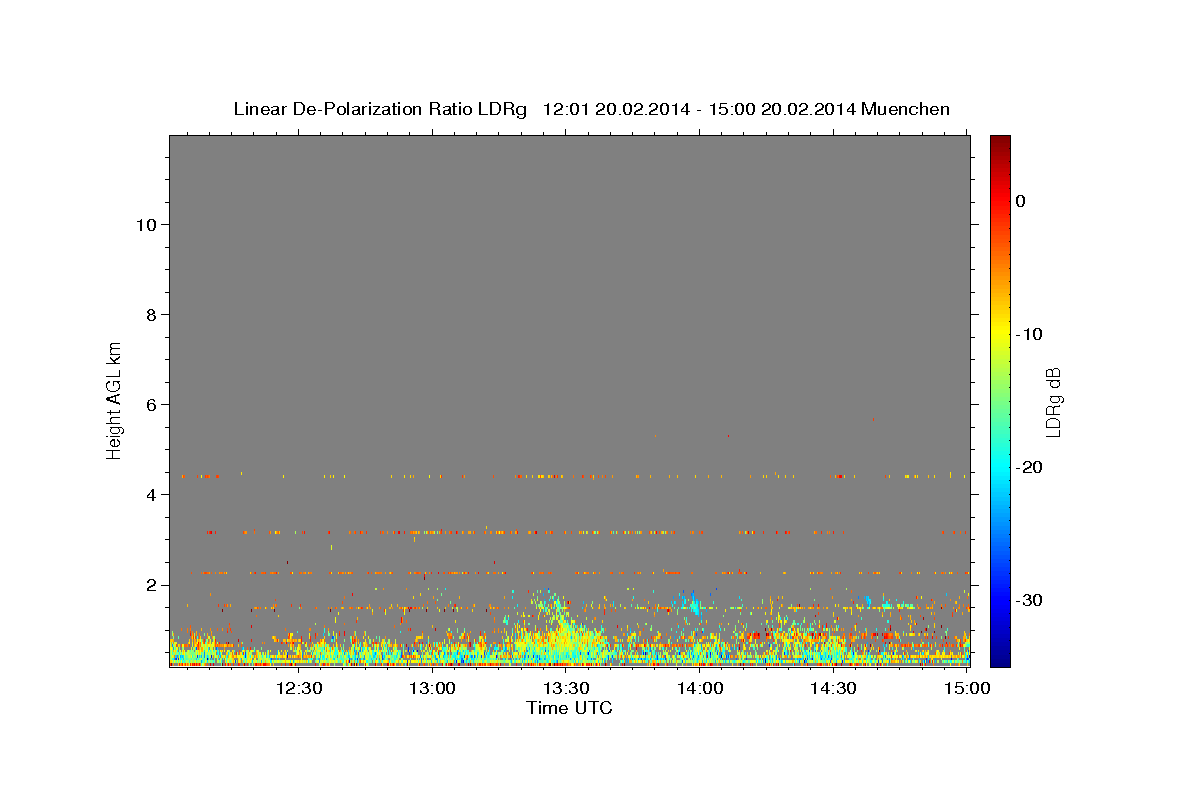Click the height tick label 10
This screenshot has height=800, width=1200.
tap(145, 224)
